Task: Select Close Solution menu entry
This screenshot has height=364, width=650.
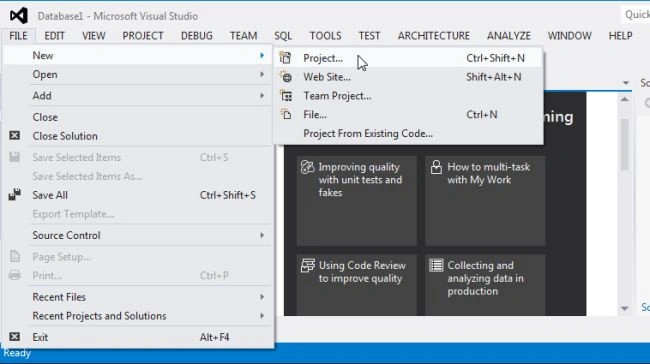Action: (x=137, y=136)
